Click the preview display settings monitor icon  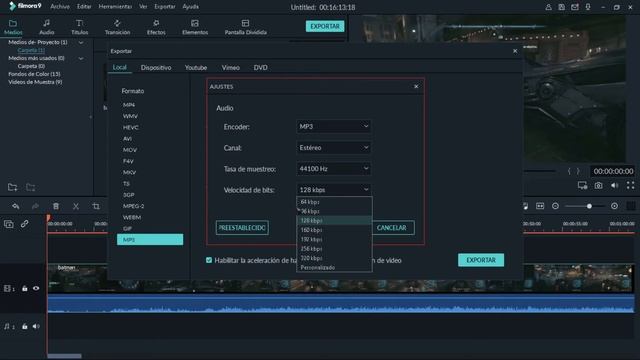582,186
